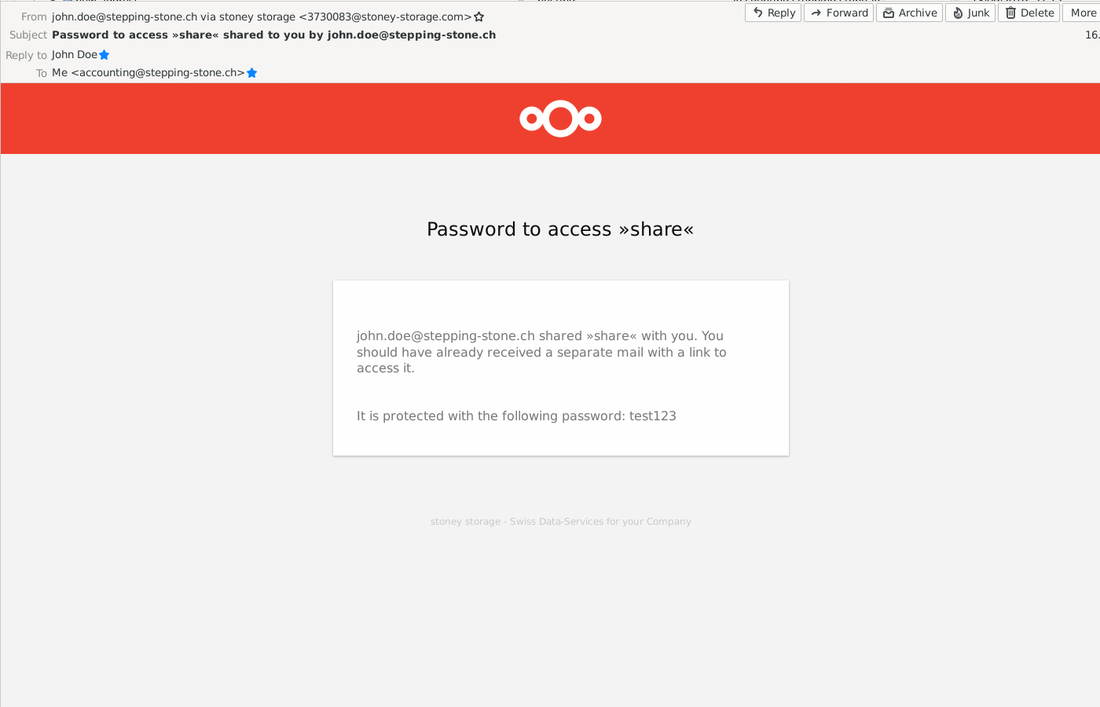Mark this email as Junk
1100x707 pixels.
coord(970,13)
